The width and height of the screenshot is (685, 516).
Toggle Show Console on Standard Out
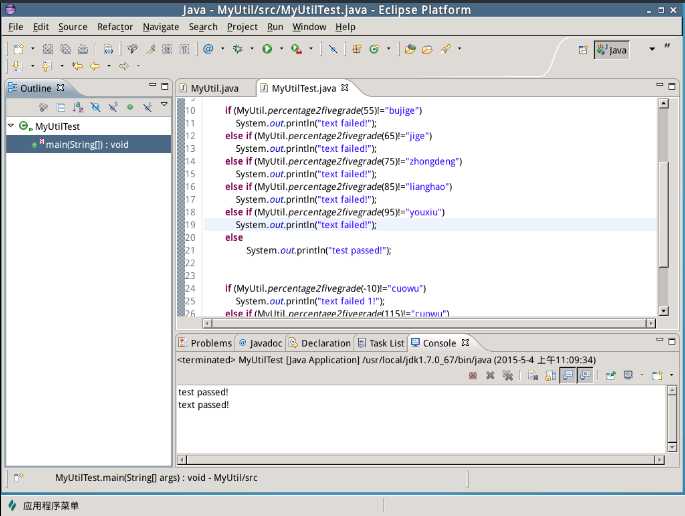coord(567,375)
